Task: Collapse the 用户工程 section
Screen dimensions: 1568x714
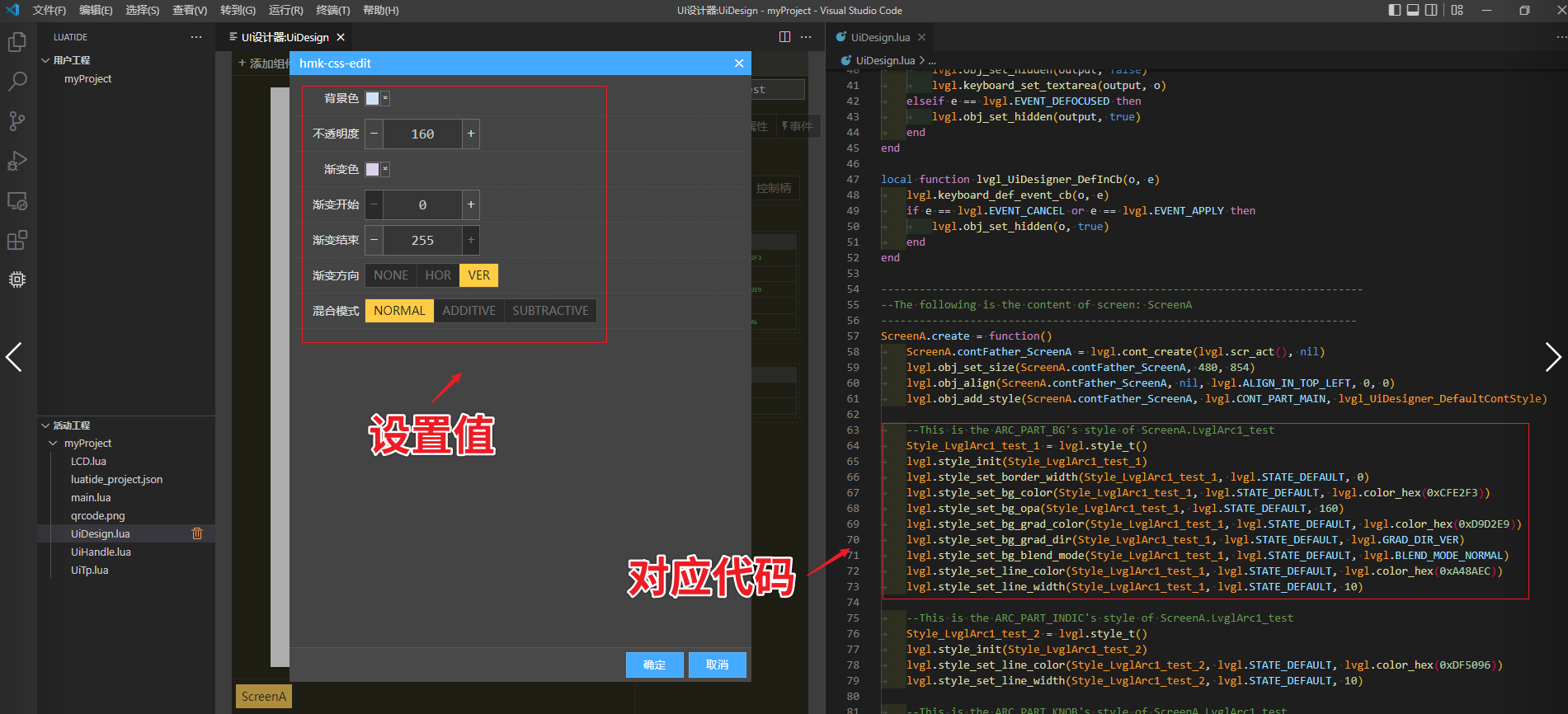Action: pos(46,60)
